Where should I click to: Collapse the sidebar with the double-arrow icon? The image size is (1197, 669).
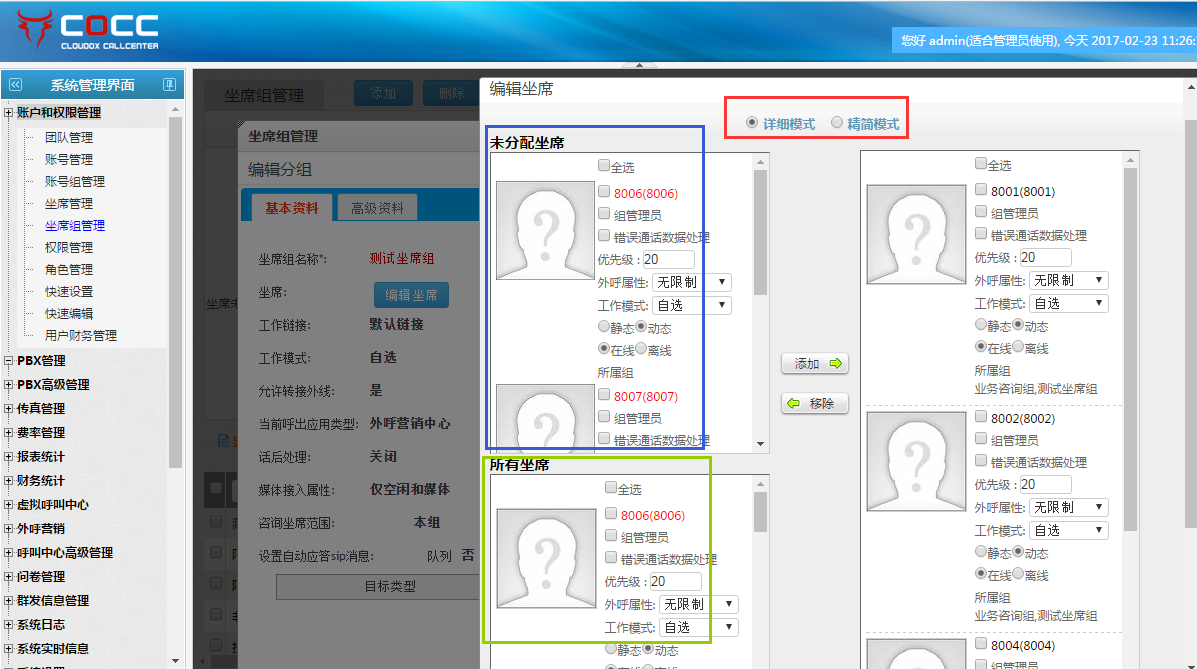click(x=15, y=85)
